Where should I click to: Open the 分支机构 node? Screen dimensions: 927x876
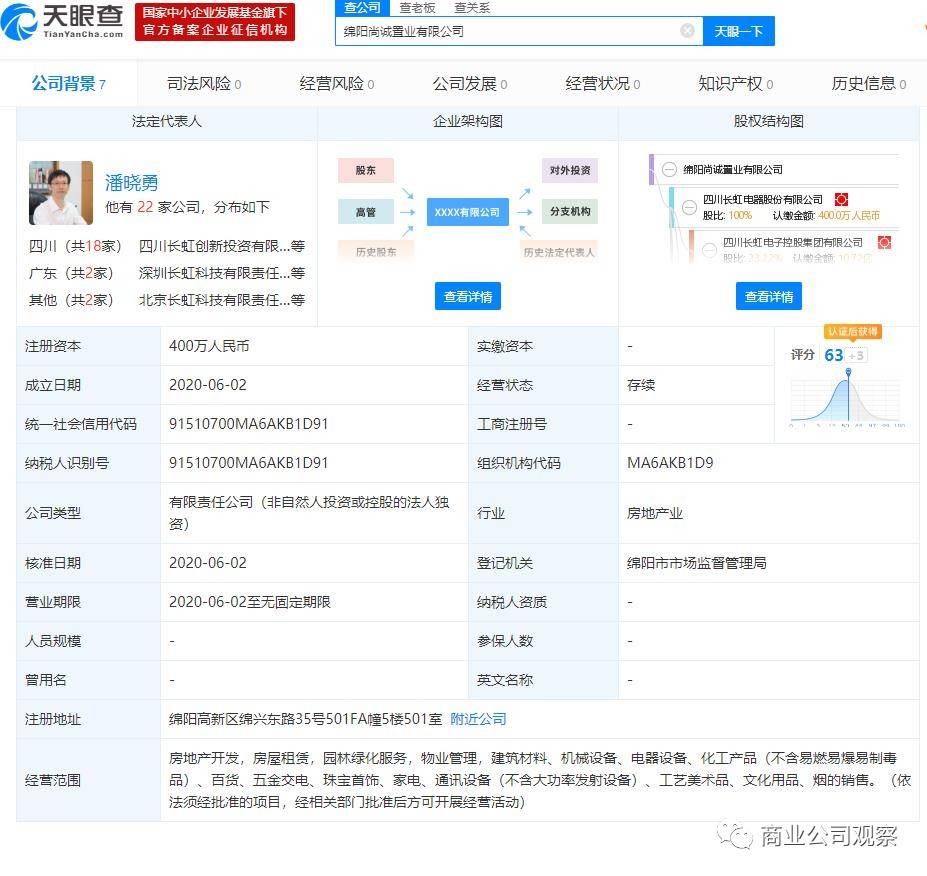pos(570,211)
